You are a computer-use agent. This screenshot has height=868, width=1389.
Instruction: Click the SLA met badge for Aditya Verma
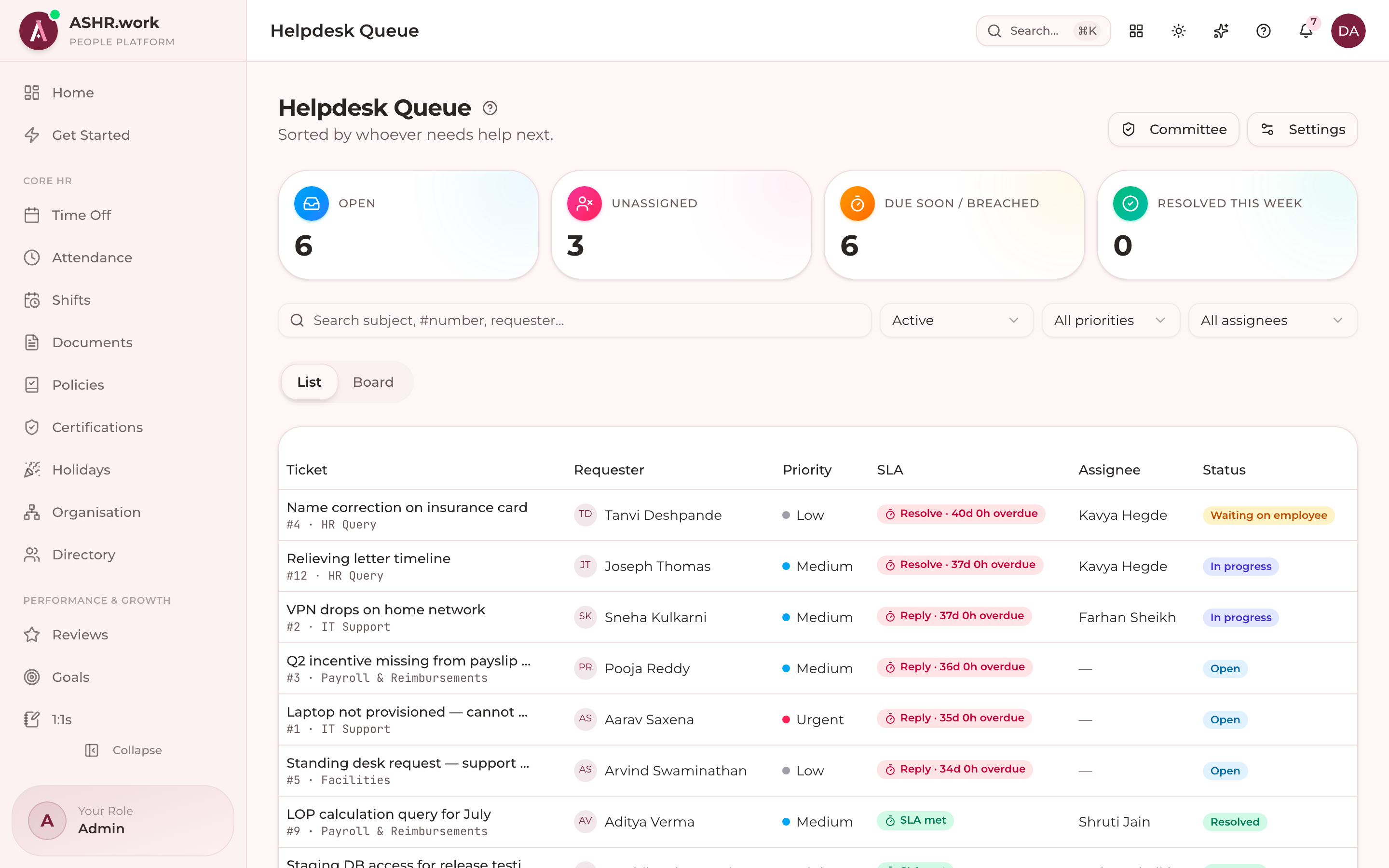pyautogui.click(x=915, y=821)
